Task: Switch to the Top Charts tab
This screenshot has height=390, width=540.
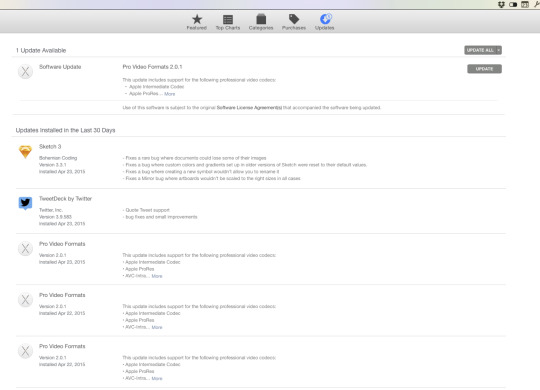Action: (228, 22)
